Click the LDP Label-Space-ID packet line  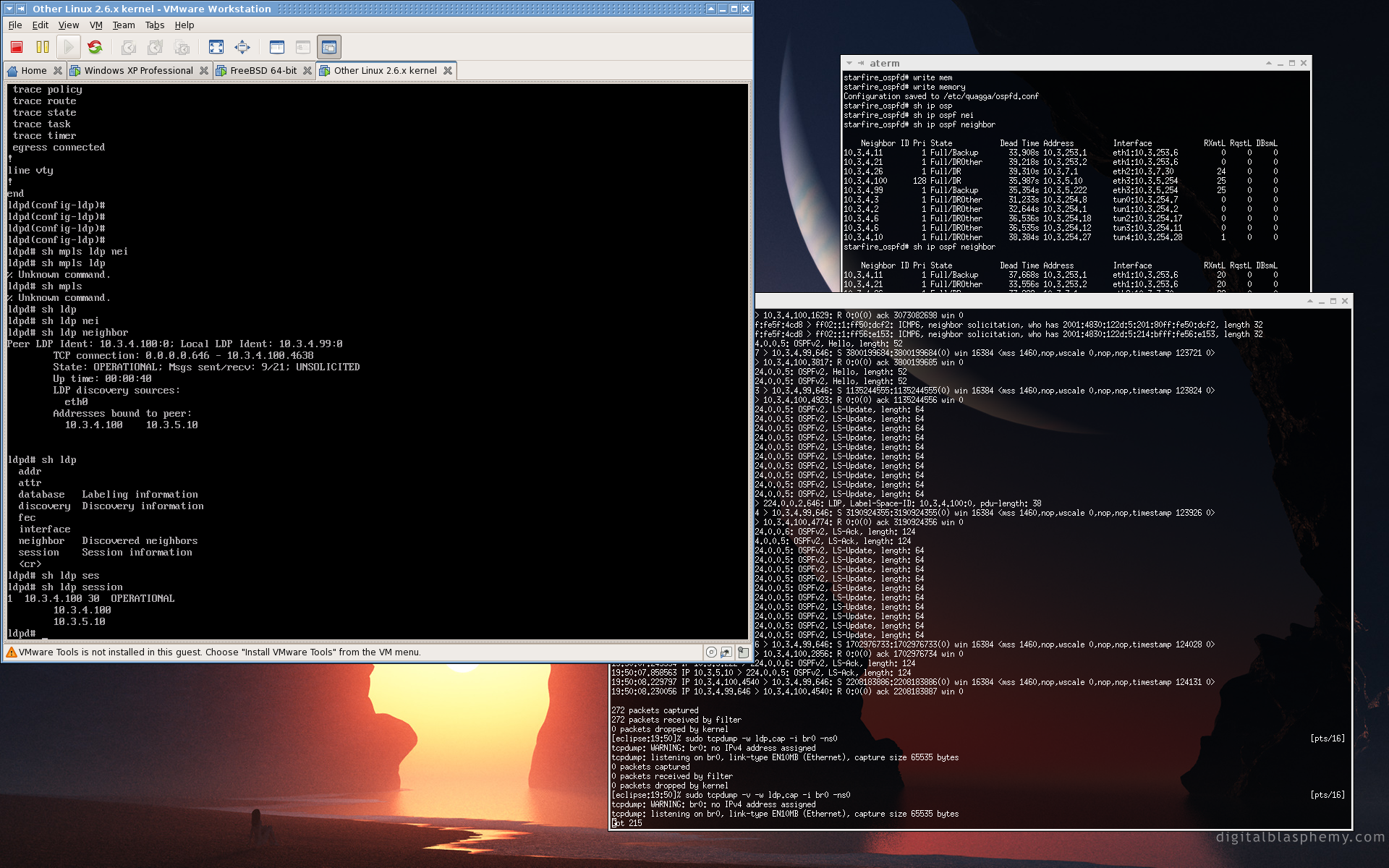[x=899, y=503]
